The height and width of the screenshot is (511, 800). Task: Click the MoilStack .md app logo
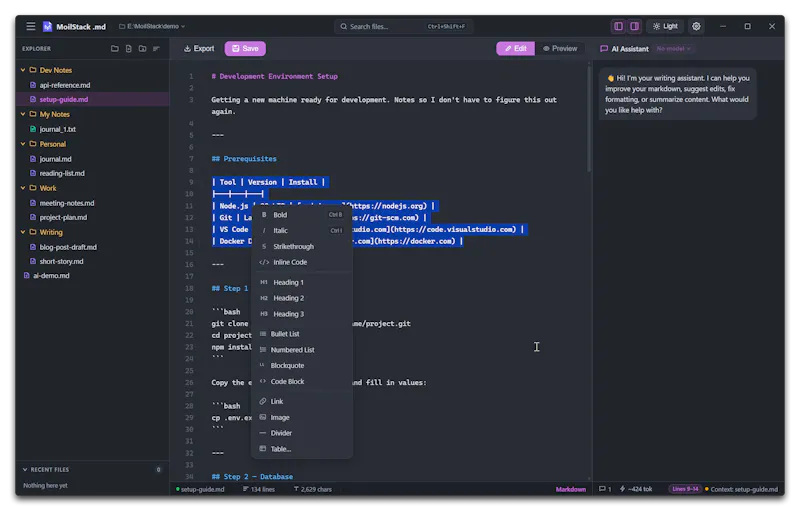tap(47, 27)
